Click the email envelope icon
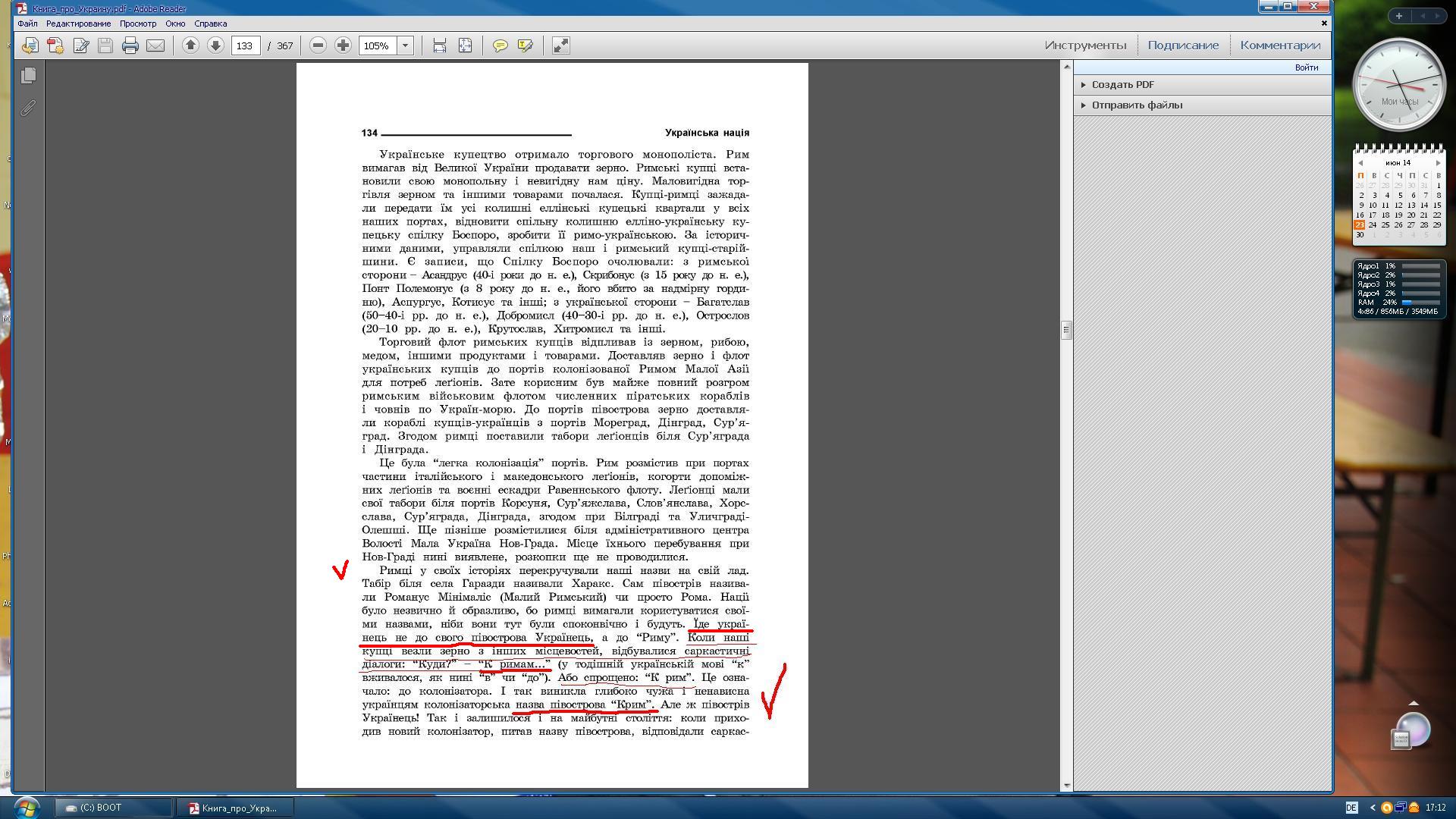The height and width of the screenshot is (819, 1456). tap(155, 45)
